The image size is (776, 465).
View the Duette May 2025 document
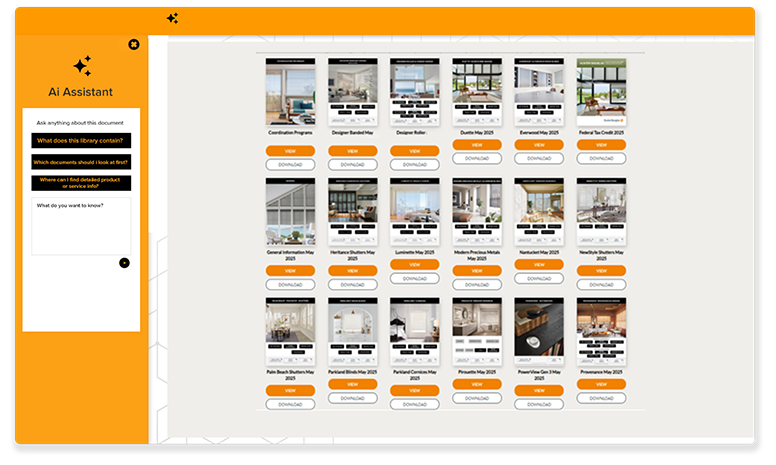477,145
